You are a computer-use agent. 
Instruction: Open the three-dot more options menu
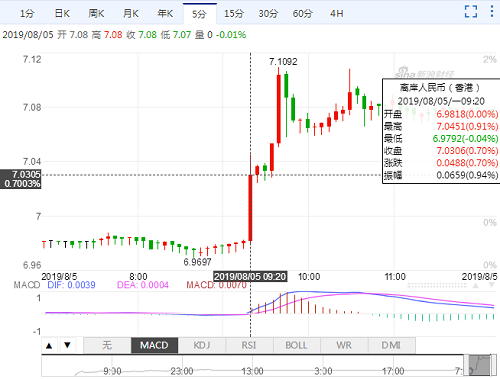492,11
